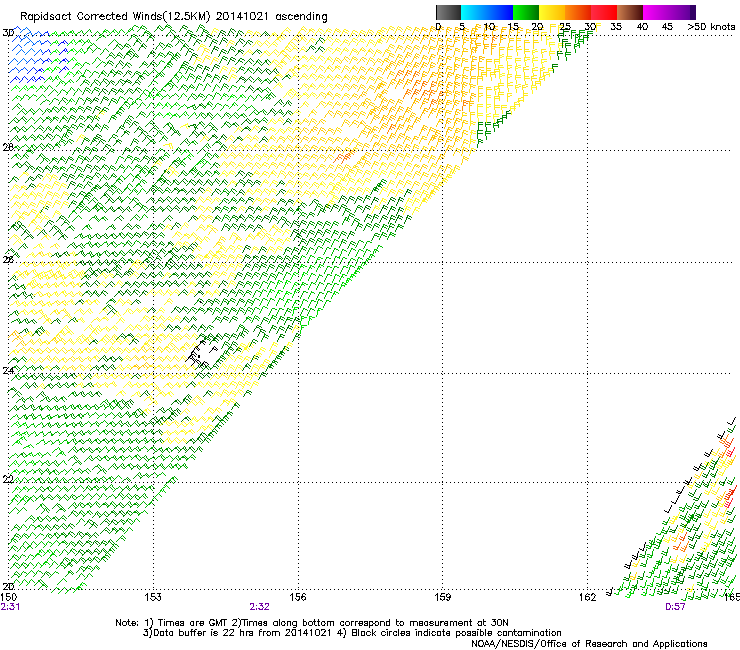Select the red 30-35 knots legend swatch
740x650 pixels.
pos(604,12)
